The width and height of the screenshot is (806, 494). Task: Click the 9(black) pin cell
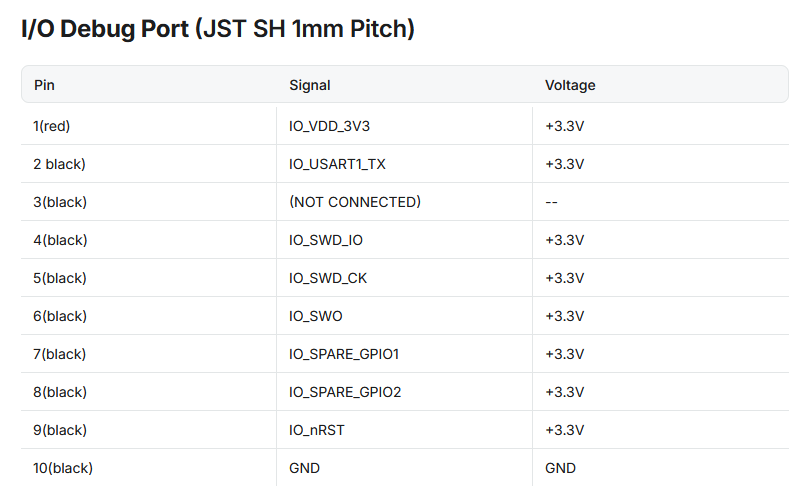click(60, 430)
